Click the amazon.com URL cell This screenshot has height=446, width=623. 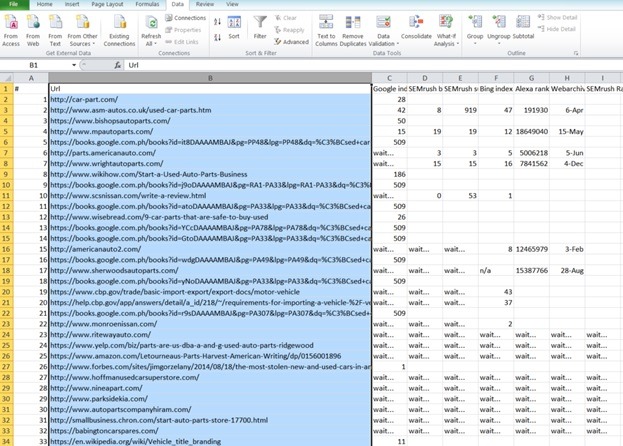click(210, 356)
